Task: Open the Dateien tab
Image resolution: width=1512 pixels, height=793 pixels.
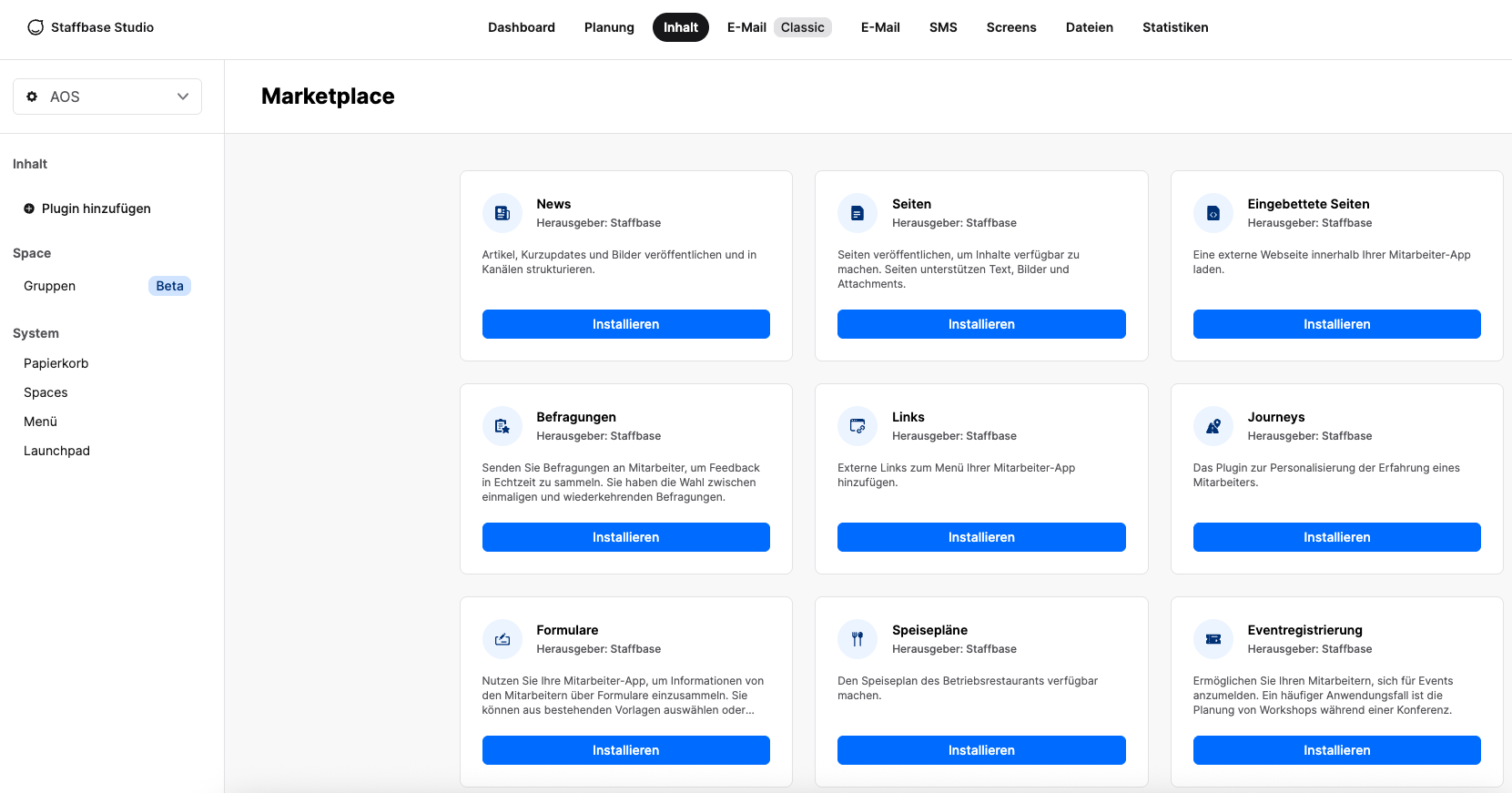Action: (1090, 27)
